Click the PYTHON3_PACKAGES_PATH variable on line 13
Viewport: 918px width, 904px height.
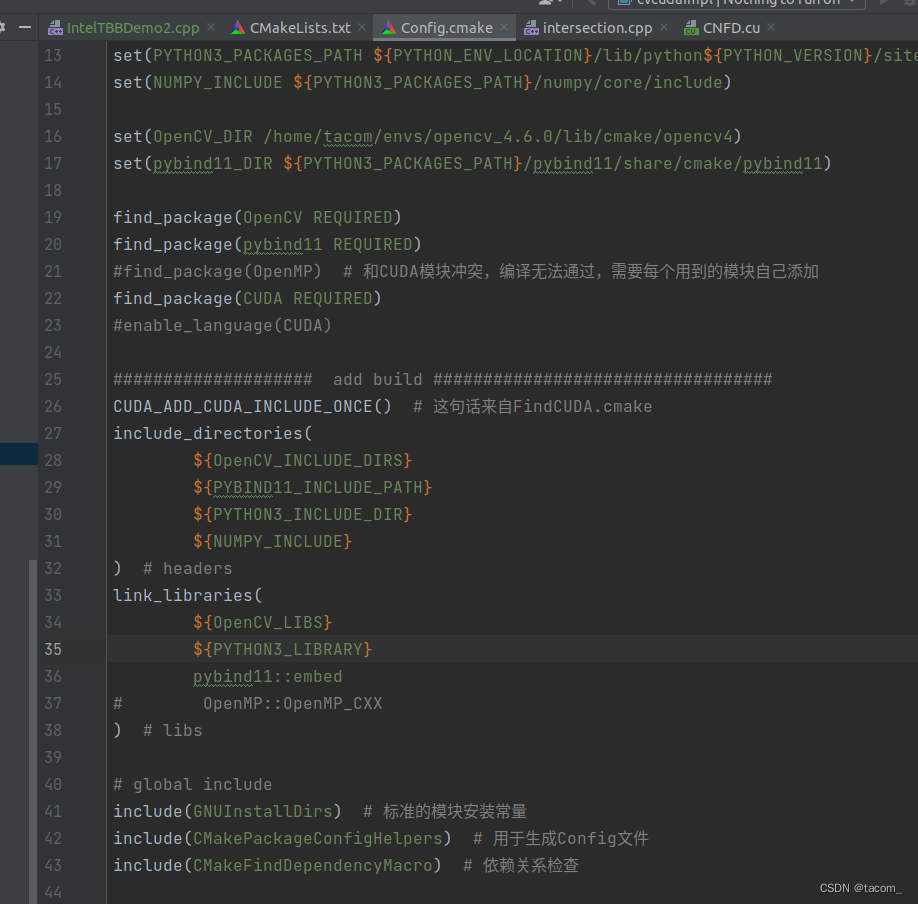click(258, 55)
